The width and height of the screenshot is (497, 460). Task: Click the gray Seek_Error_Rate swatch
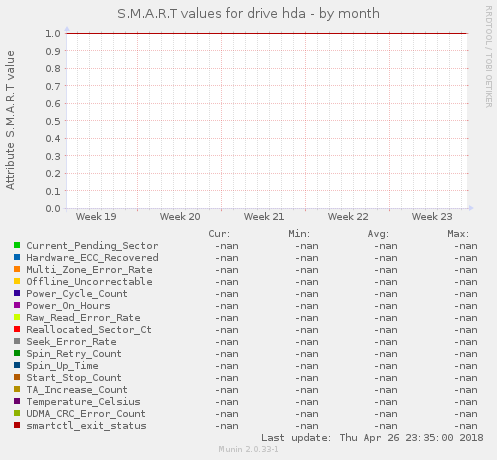tap(17, 341)
